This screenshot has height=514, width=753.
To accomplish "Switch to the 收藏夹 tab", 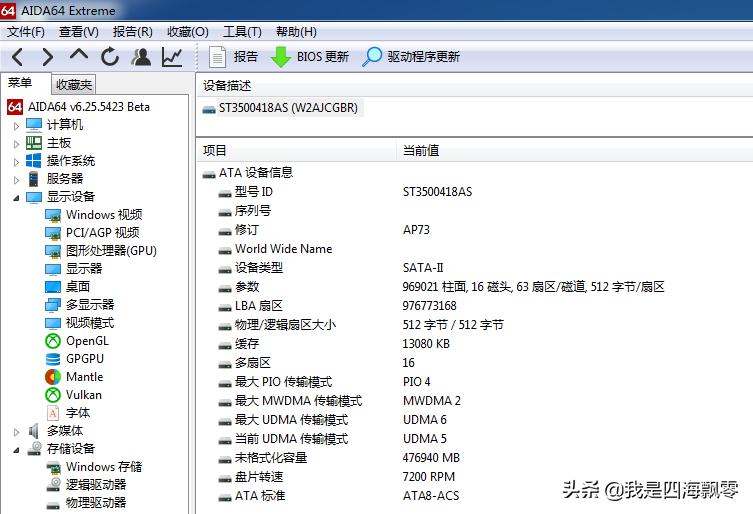I will [73, 85].
